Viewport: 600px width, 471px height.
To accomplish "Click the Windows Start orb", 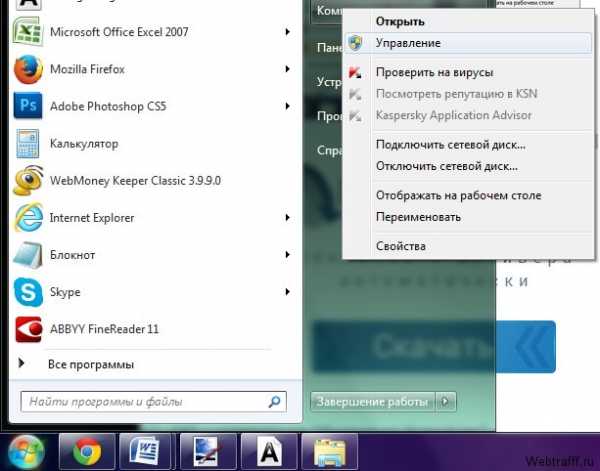I will pos(26,451).
